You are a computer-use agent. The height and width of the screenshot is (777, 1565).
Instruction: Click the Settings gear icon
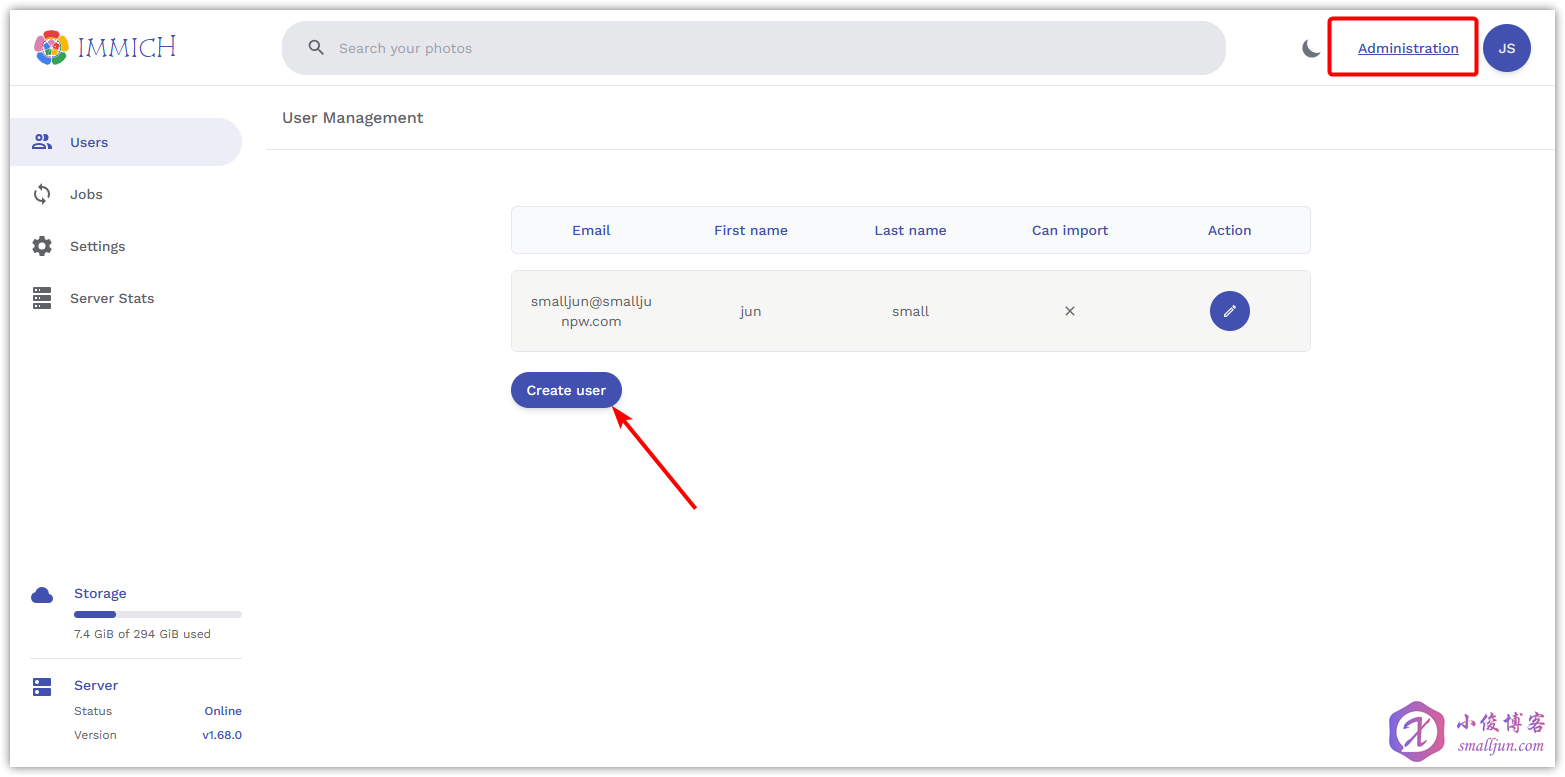[x=42, y=246]
